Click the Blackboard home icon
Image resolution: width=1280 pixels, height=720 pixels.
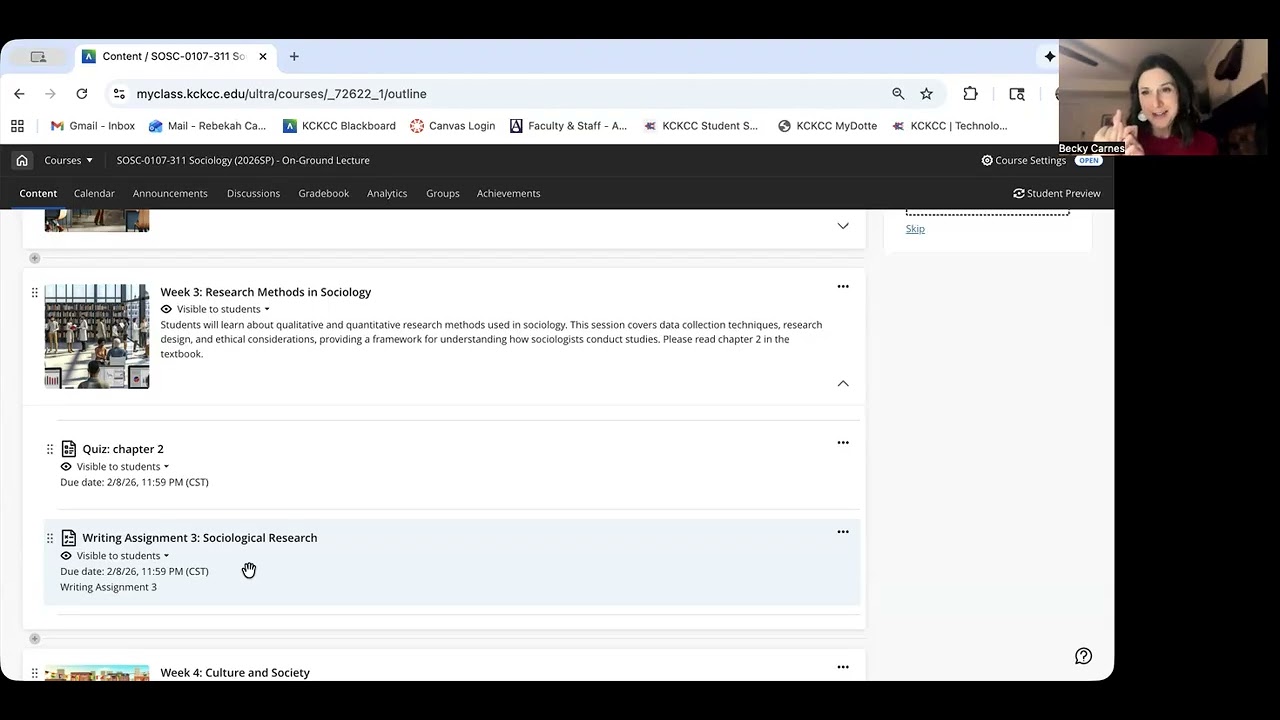click(22, 160)
